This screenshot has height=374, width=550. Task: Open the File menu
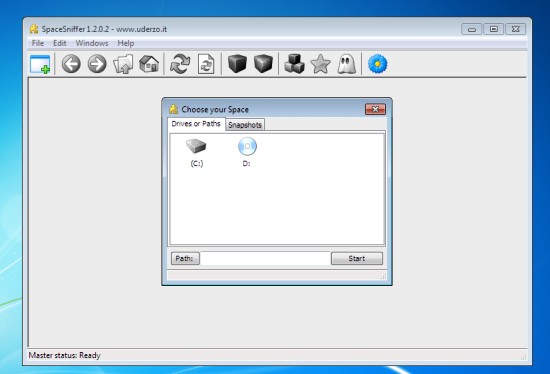pyautogui.click(x=38, y=43)
